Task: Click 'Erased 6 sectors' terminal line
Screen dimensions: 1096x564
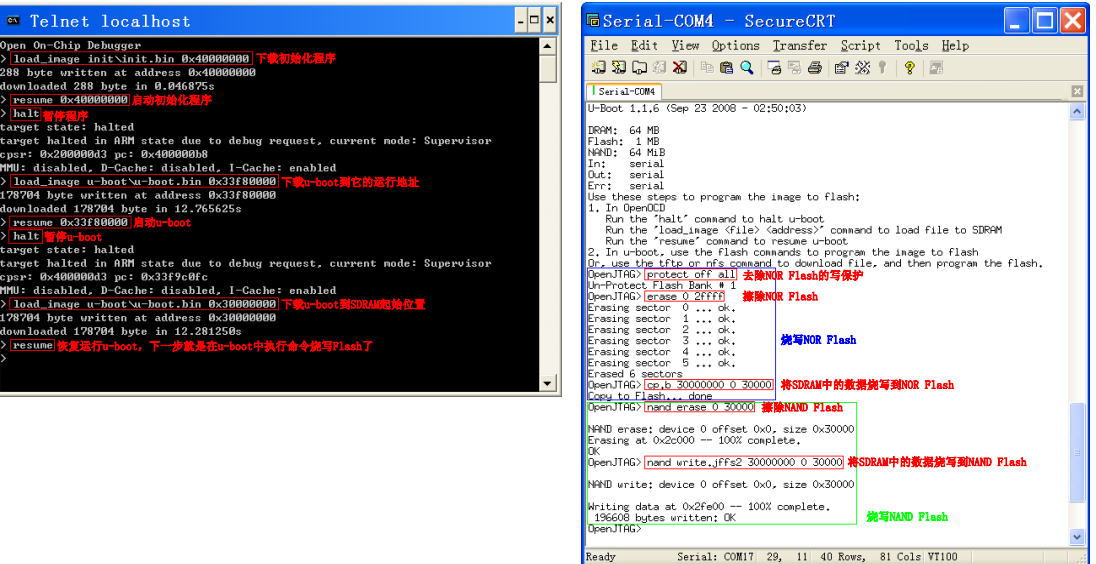Action: 635,374
